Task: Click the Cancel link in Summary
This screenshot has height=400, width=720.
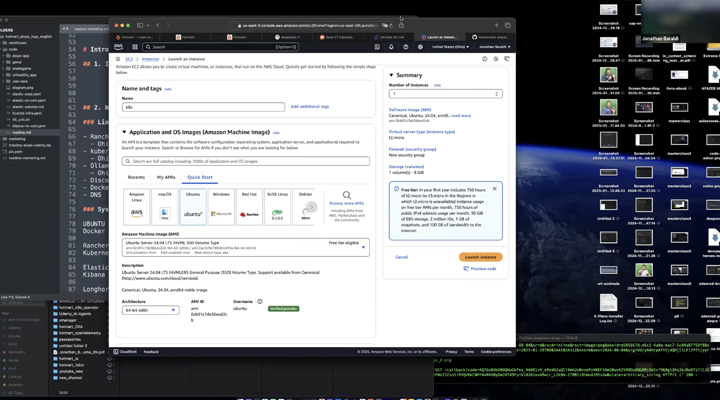Action: click(401, 257)
